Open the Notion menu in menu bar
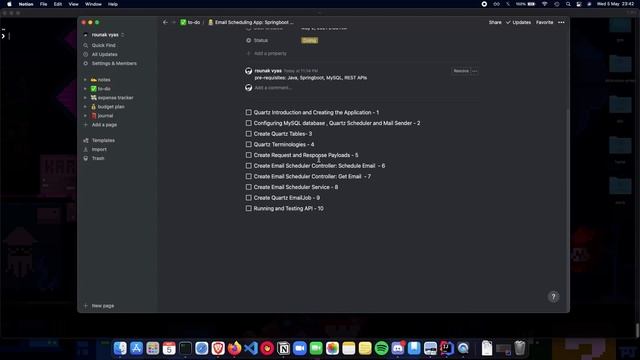This screenshot has height=360, width=640. point(26,4)
